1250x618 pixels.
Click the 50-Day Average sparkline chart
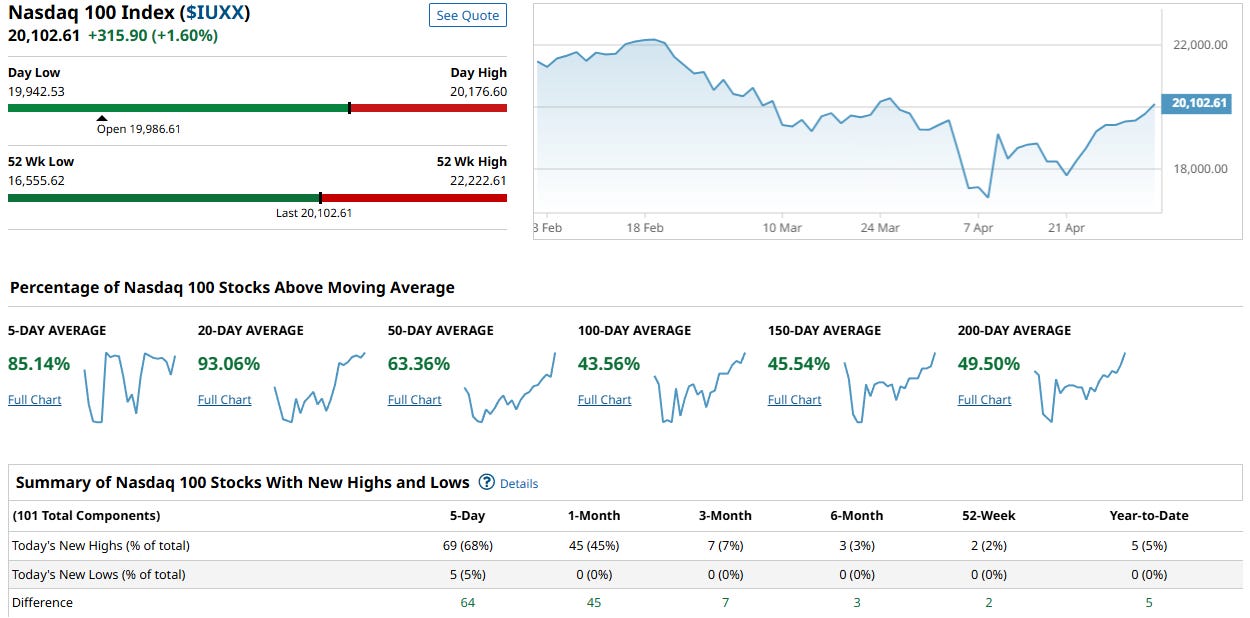pos(510,387)
